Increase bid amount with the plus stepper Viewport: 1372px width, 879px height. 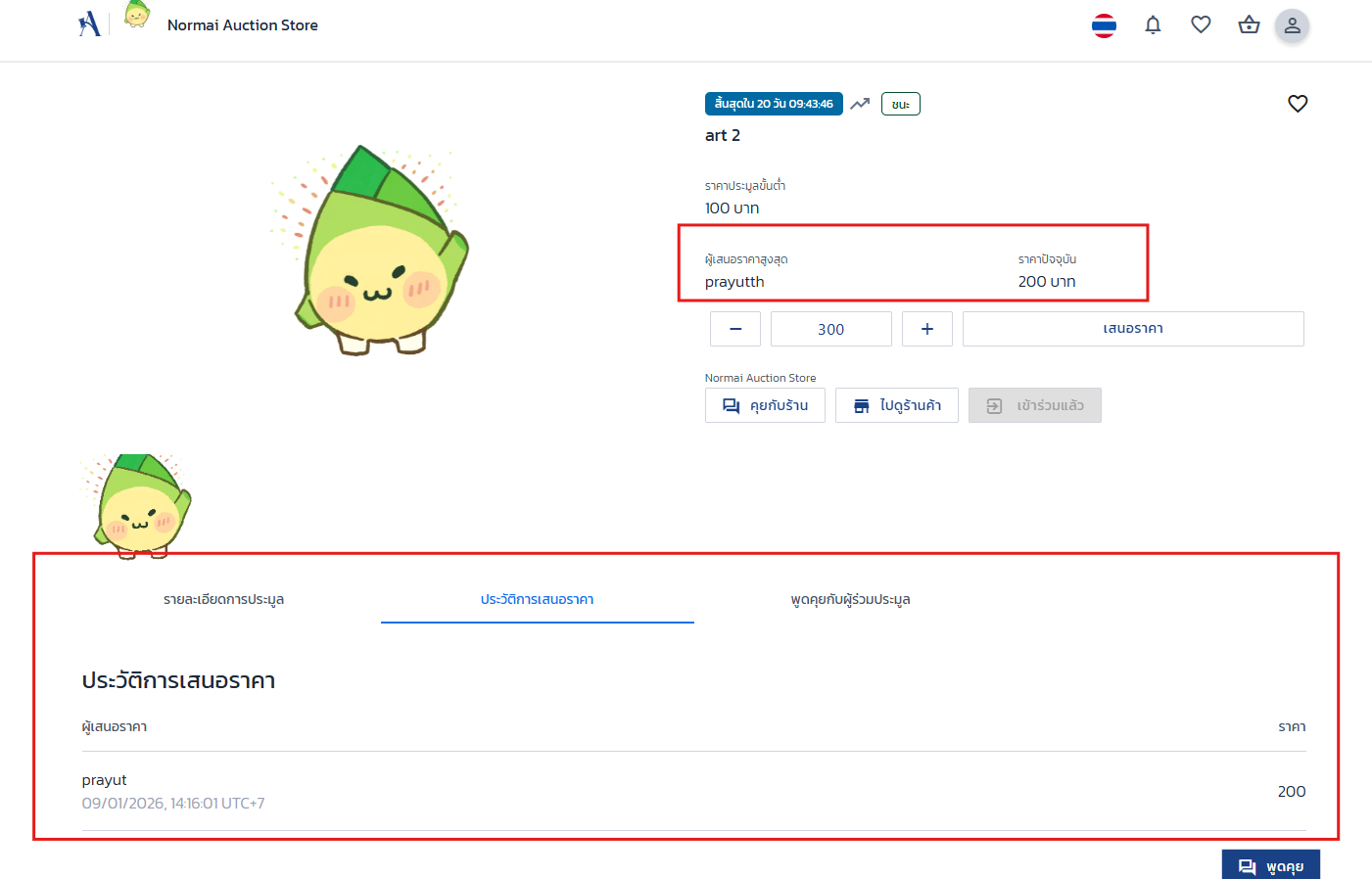926,328
